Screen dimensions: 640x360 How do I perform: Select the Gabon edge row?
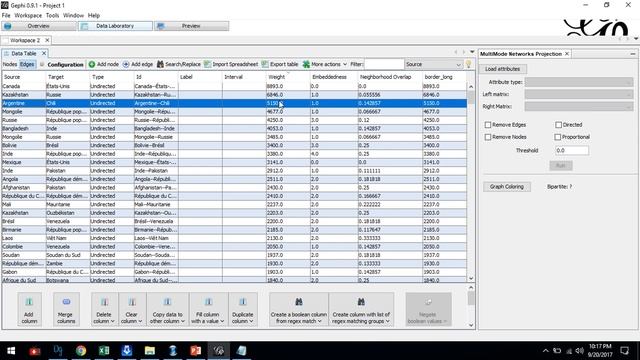tap(234, 272)
